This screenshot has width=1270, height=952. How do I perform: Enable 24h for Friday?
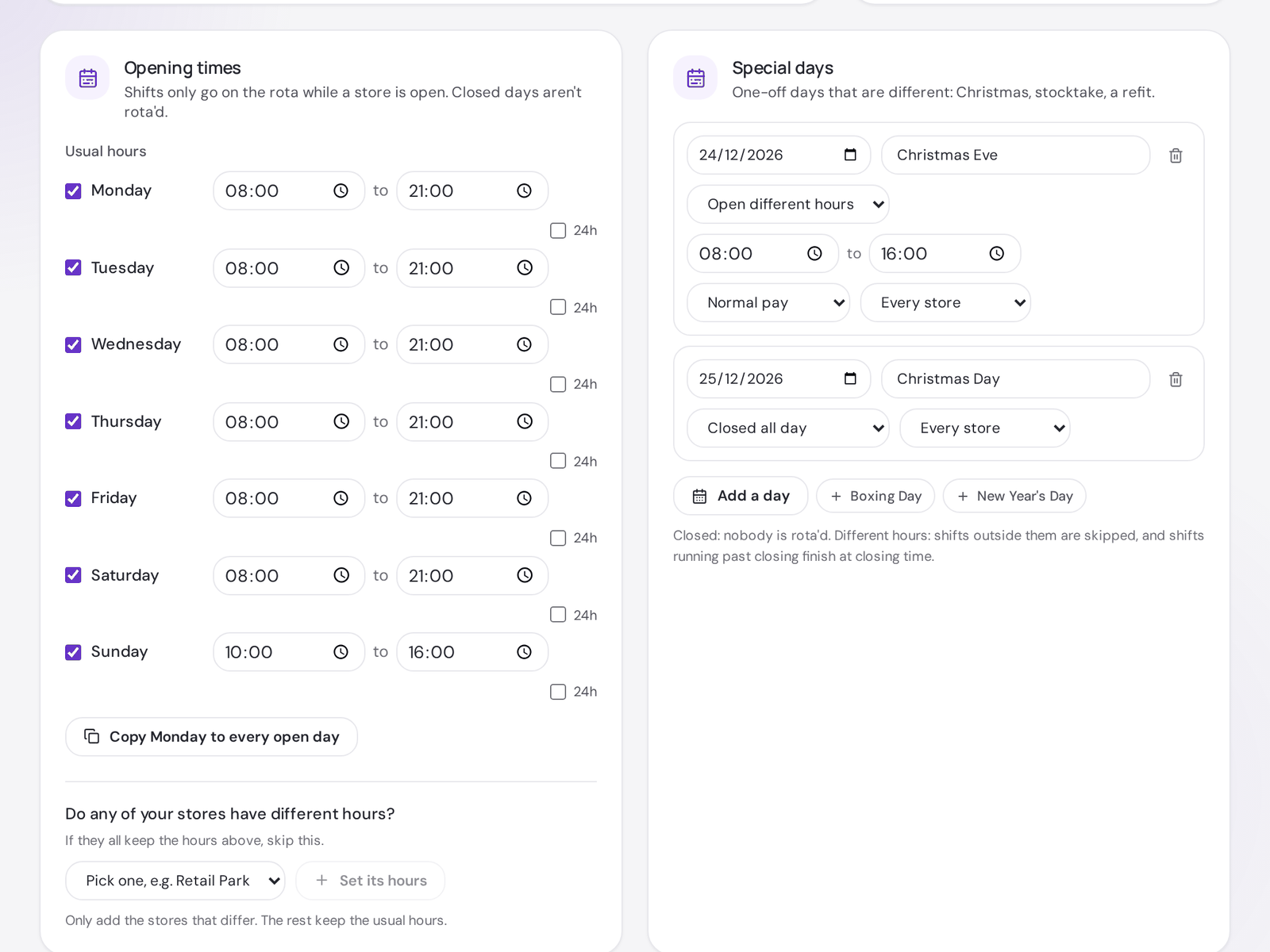tap(558, 538)
